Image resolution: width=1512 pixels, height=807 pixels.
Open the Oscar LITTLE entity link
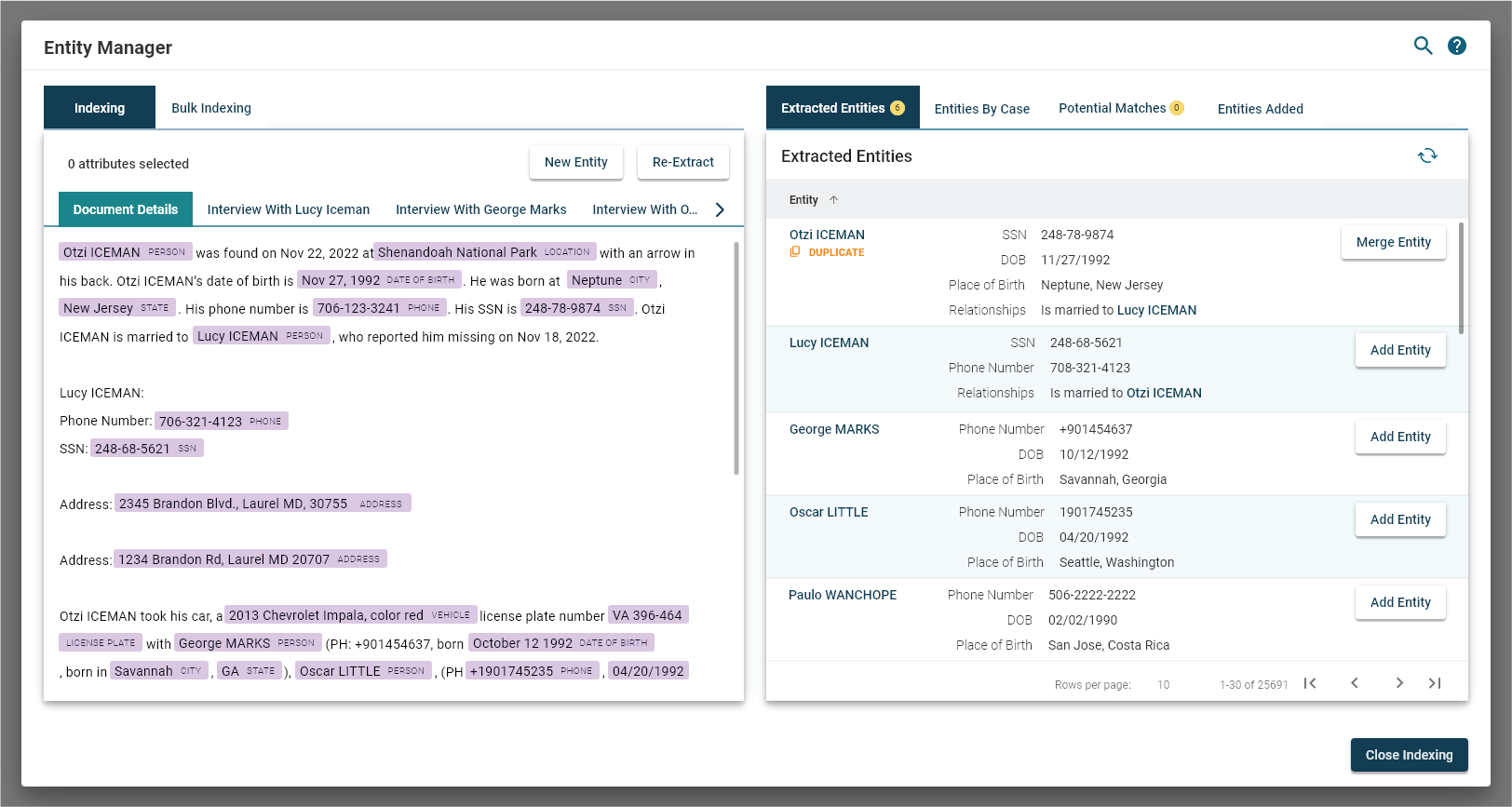point(829,512)
